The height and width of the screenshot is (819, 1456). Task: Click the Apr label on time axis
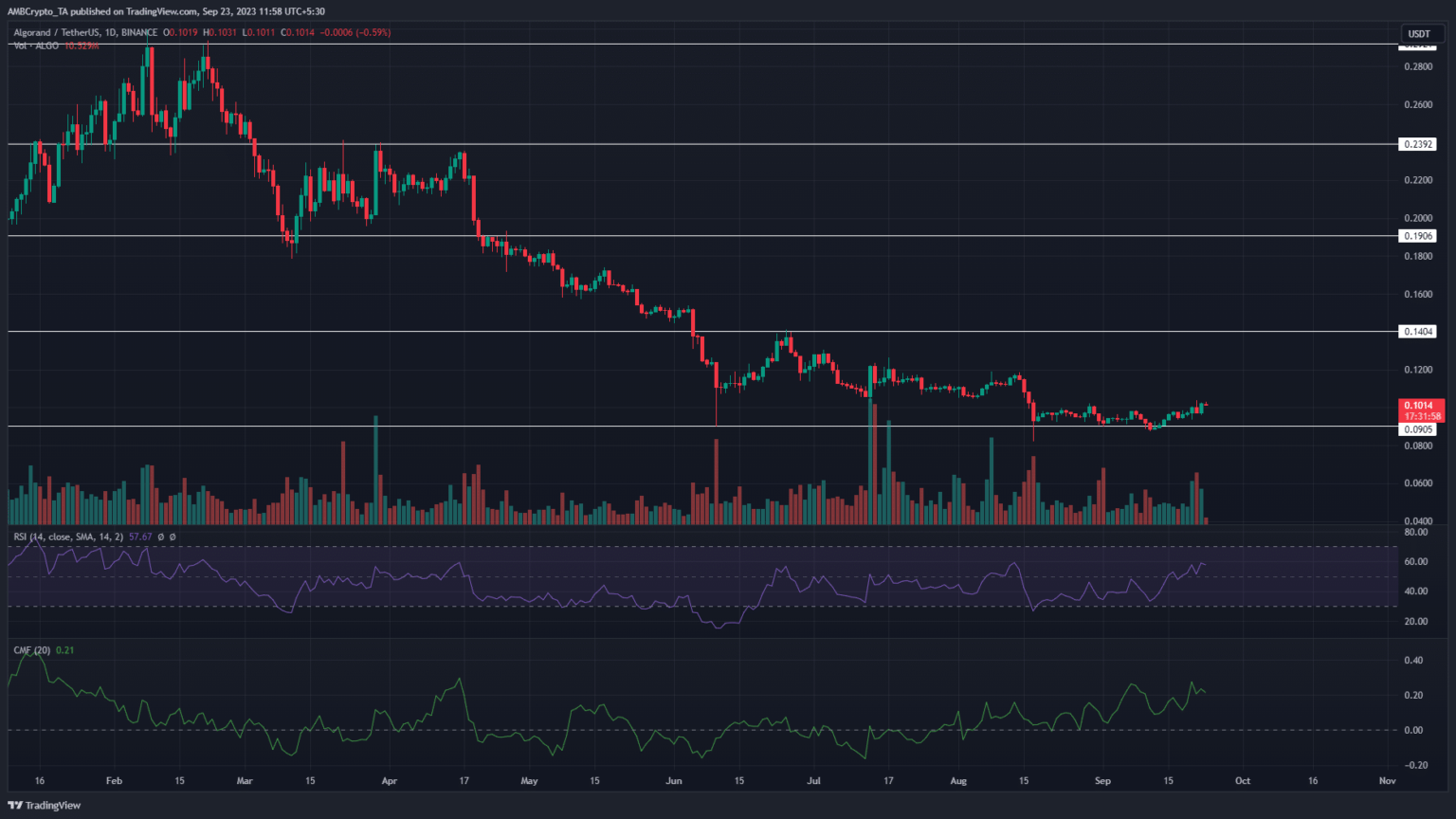(x=389, y=781)
